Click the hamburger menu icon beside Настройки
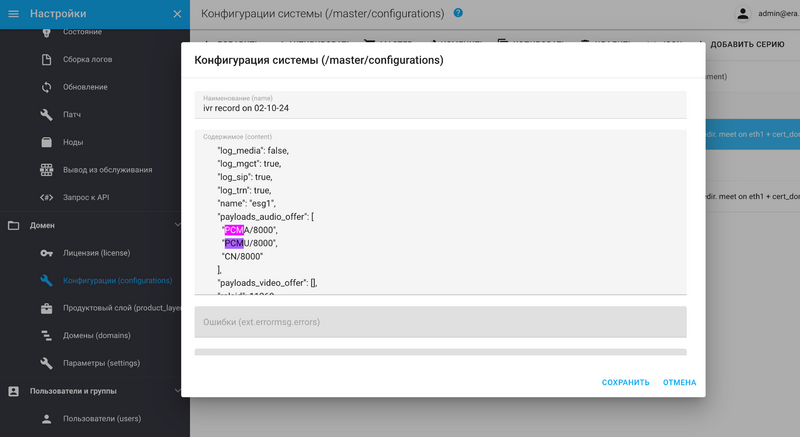This screenshot has height=437, width=800. click(13, 14)
